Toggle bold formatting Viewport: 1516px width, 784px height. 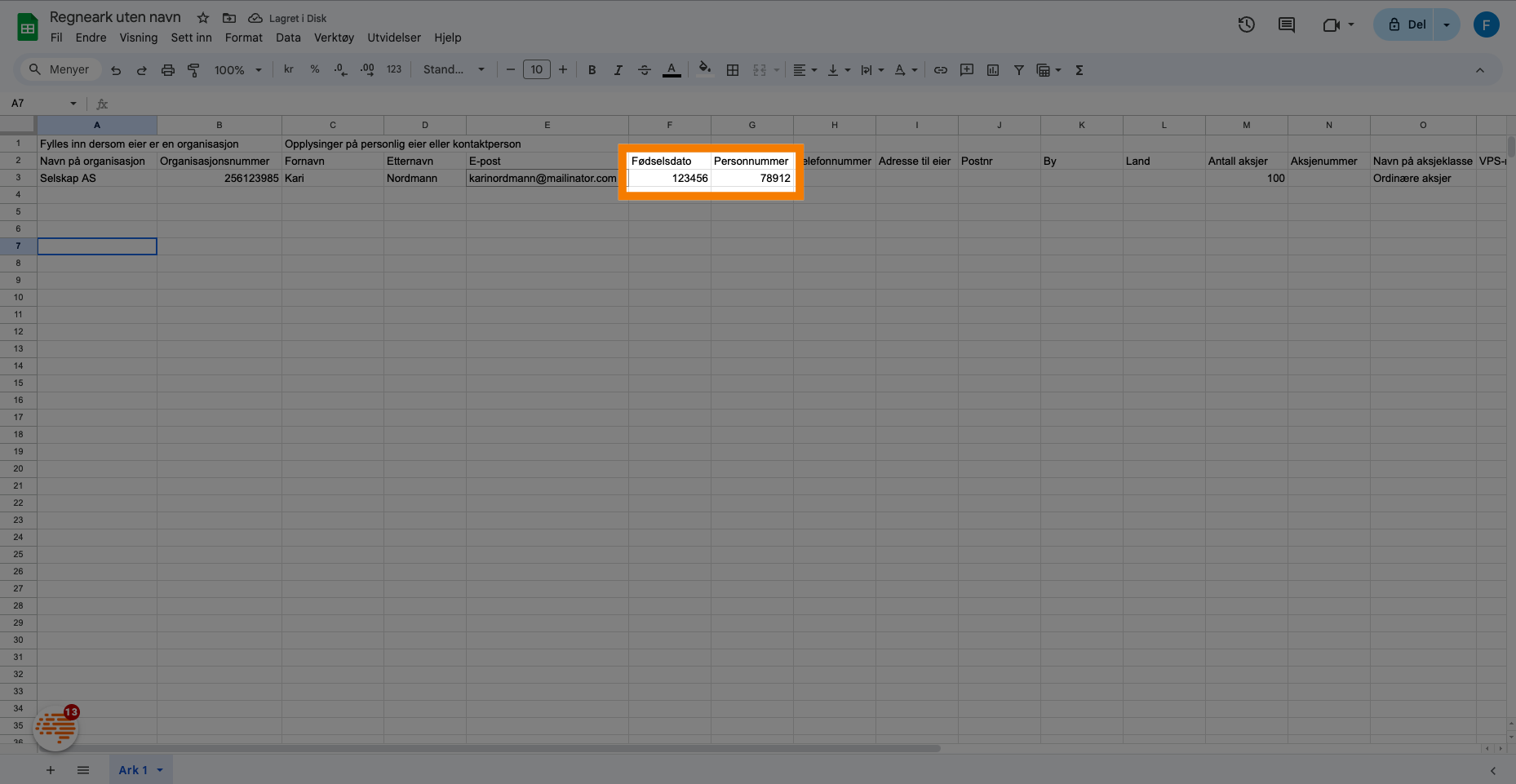(592, 70)
